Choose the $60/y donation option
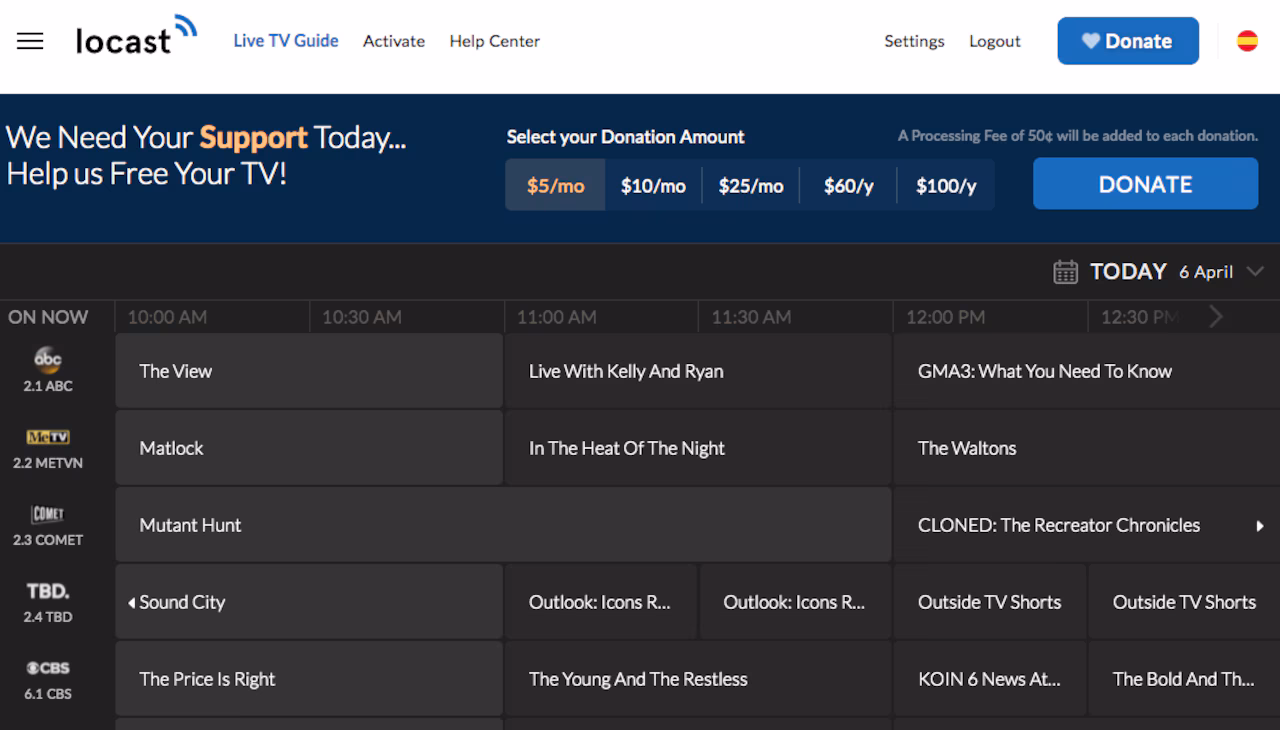 (x=847, y=184)
